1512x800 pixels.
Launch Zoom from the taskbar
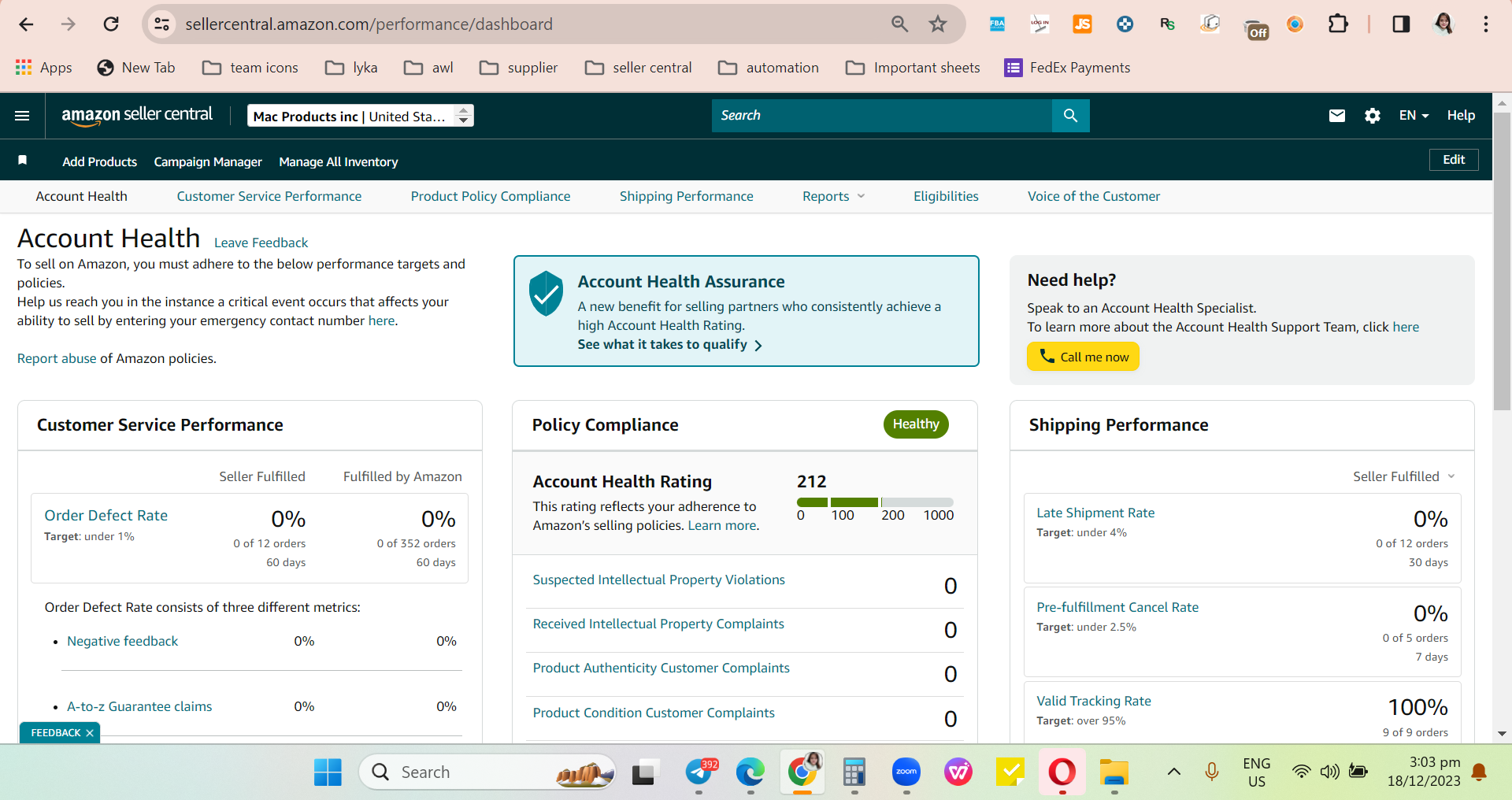(906, 772)
